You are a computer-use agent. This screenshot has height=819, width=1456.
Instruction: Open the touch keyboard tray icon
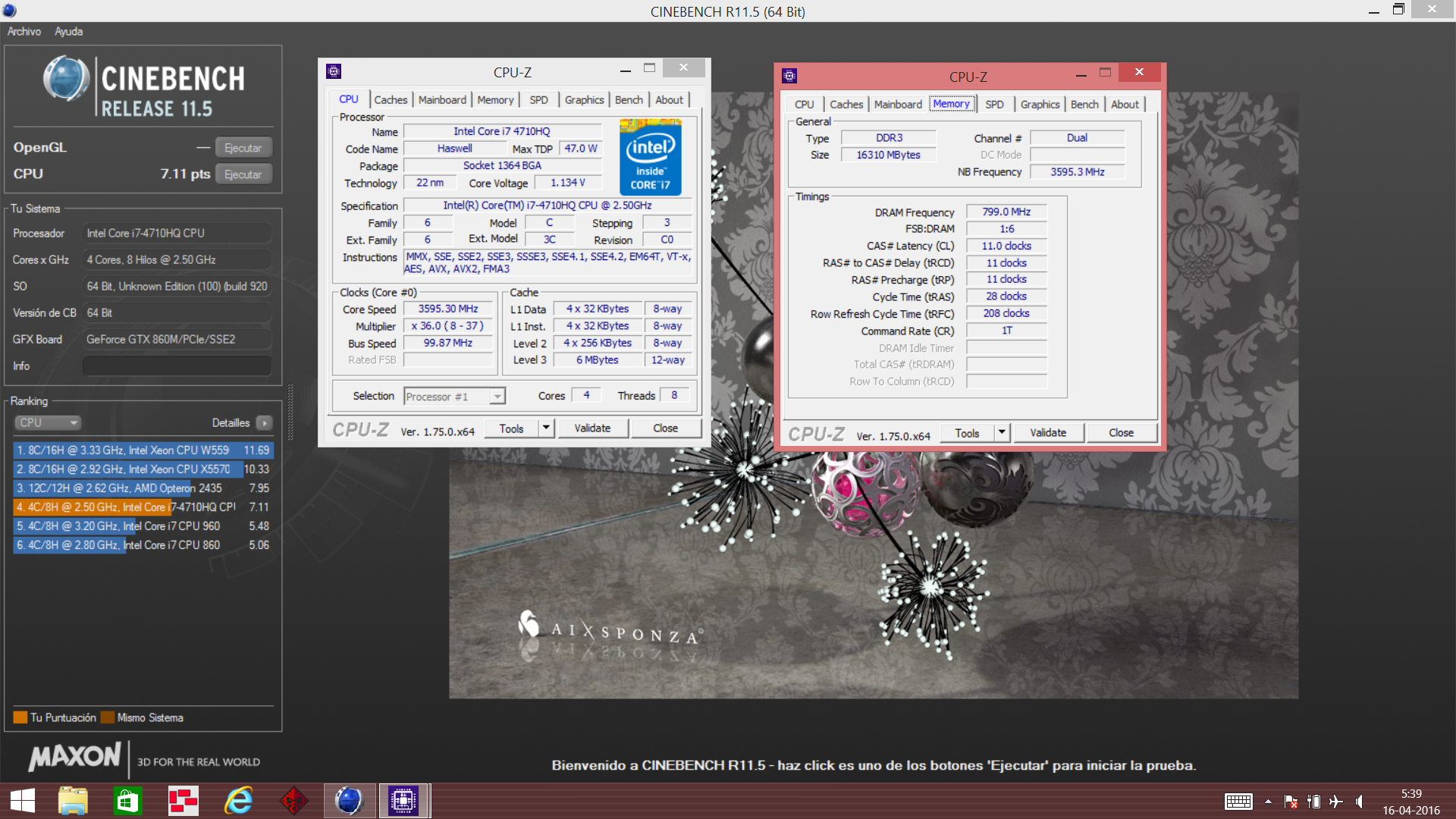1238,802
